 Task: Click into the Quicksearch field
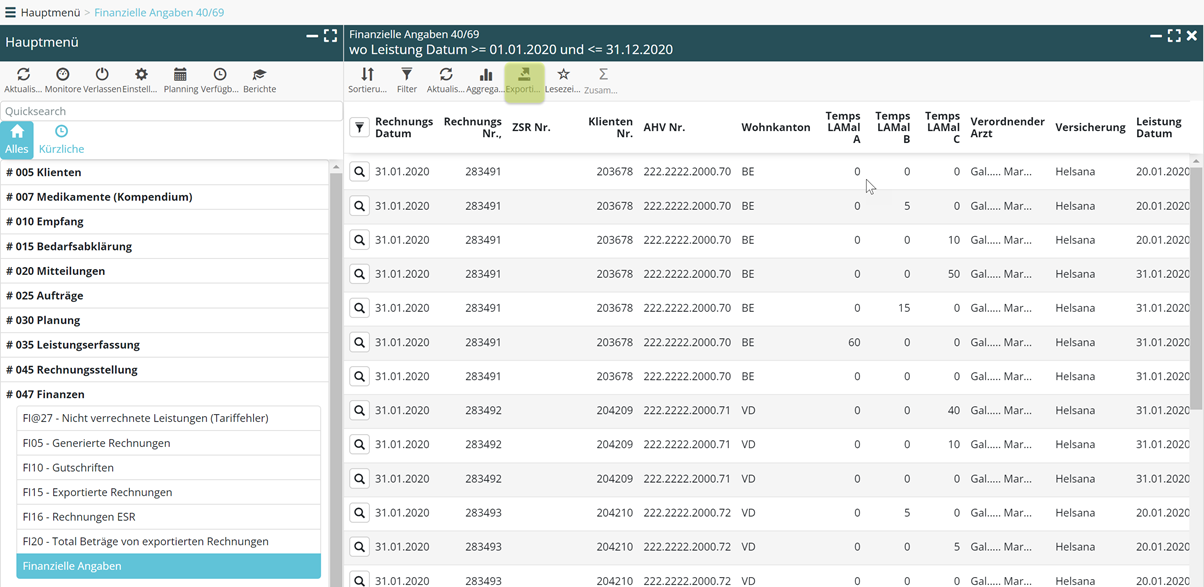(170, 111)
